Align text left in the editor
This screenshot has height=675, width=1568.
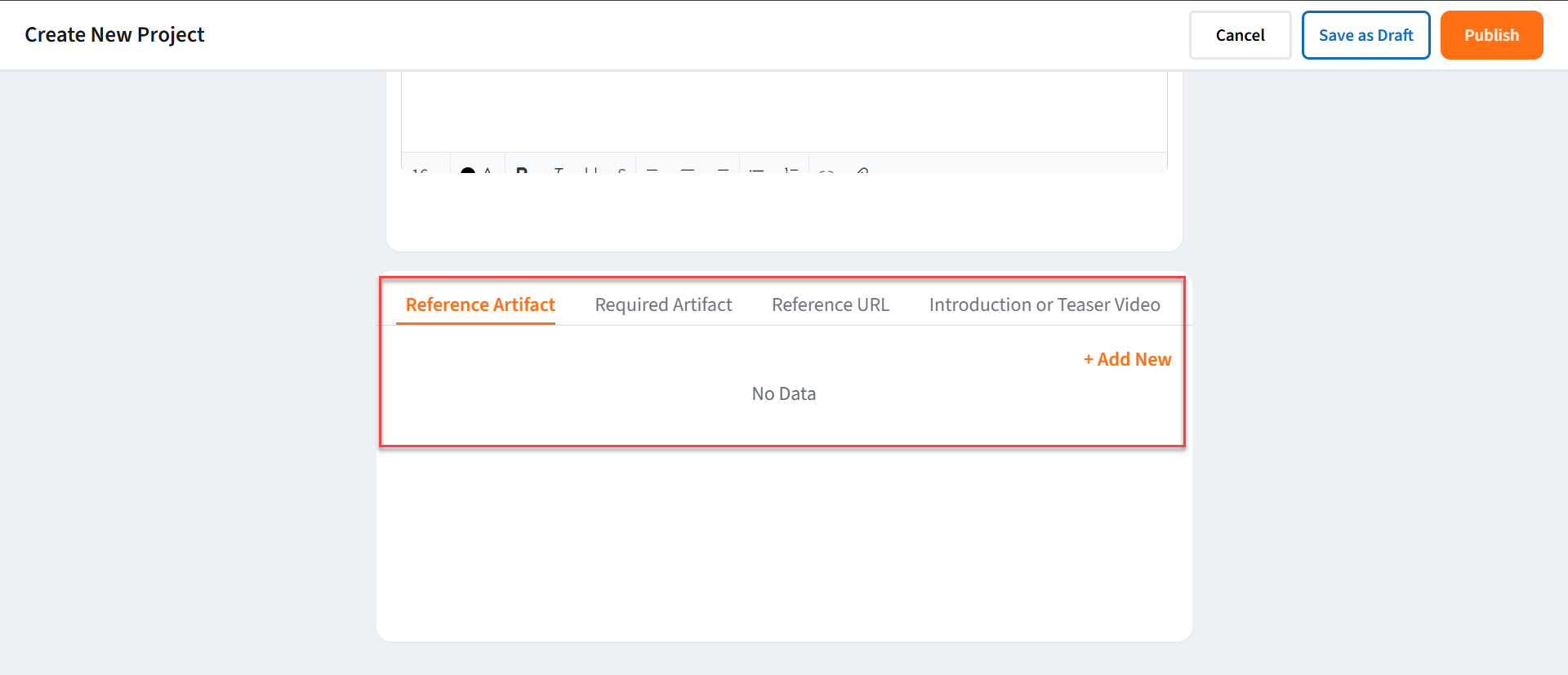tap(653, 171)
